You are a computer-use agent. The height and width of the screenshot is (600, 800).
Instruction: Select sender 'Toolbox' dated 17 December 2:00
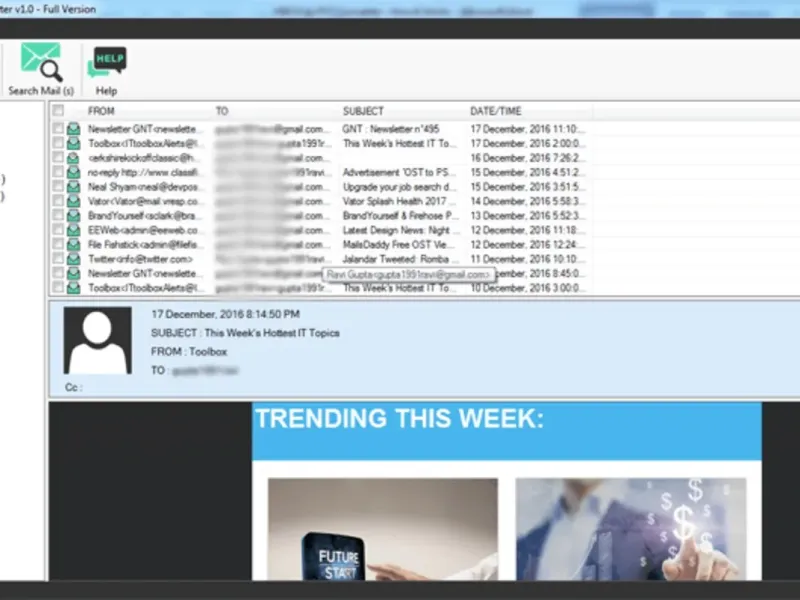[145, 143]
